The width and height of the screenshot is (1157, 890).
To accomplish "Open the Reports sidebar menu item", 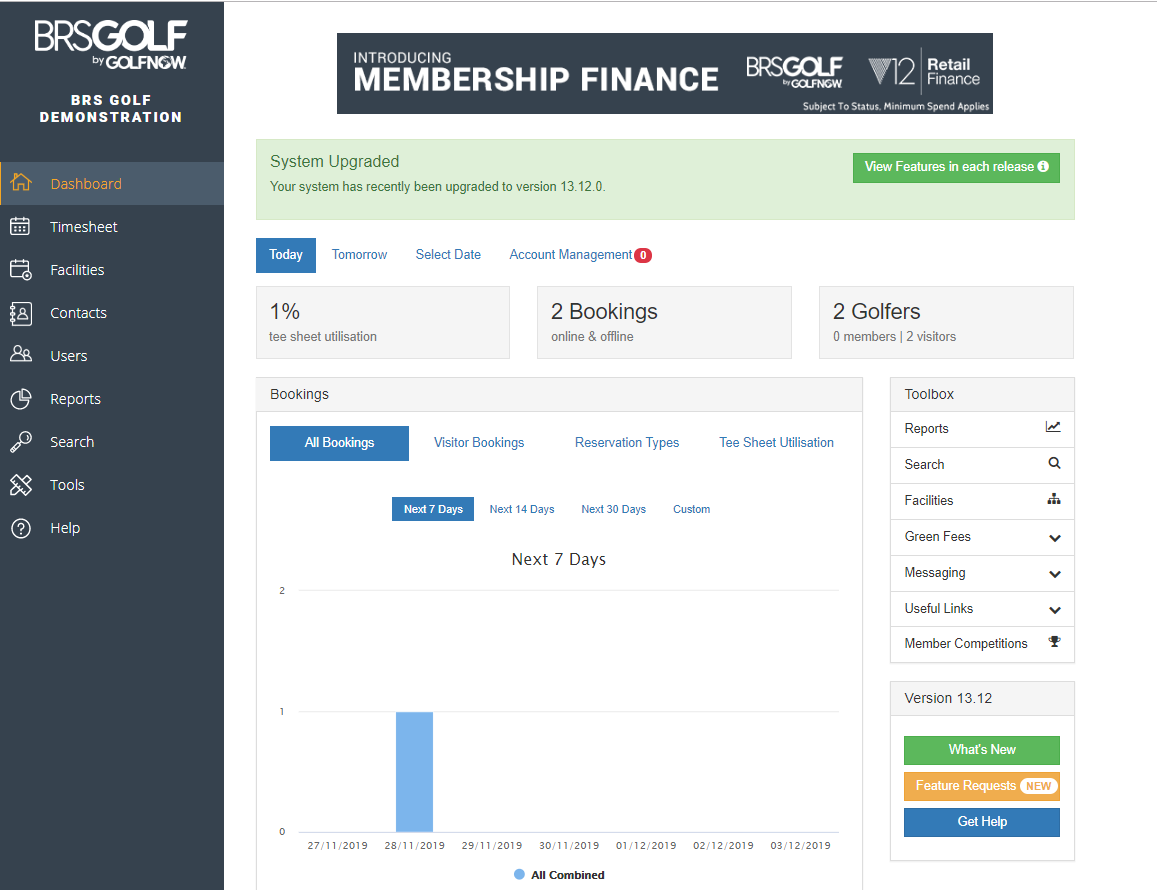I will pyautogui.click(x=112, y=399).
